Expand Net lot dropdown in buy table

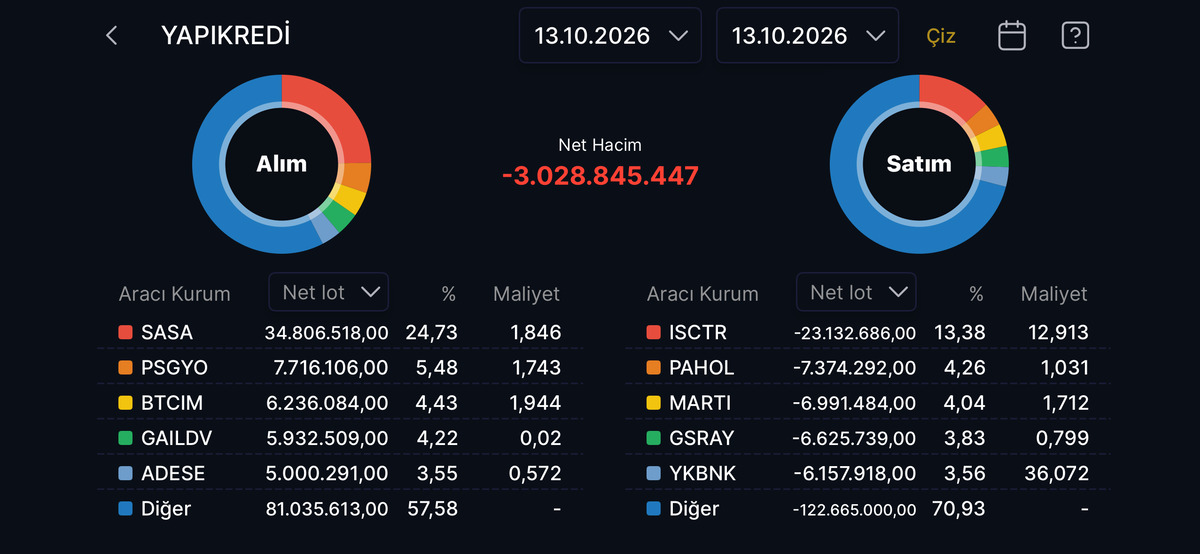[329, 292]
